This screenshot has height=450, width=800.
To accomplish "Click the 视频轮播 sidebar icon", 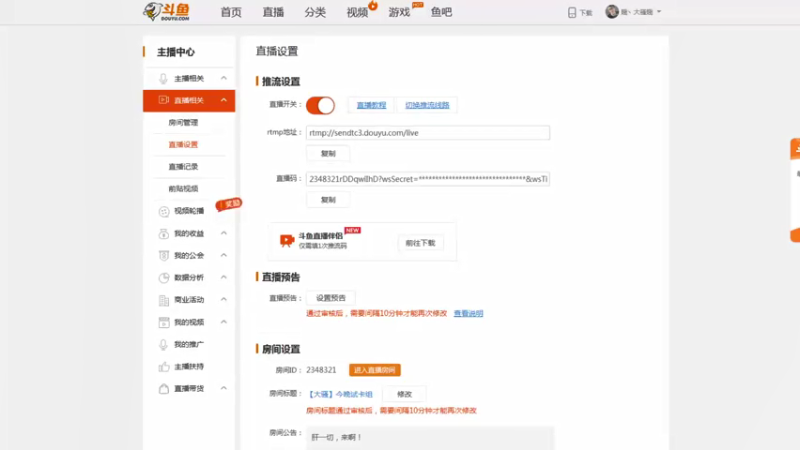I will pos(164,211).
